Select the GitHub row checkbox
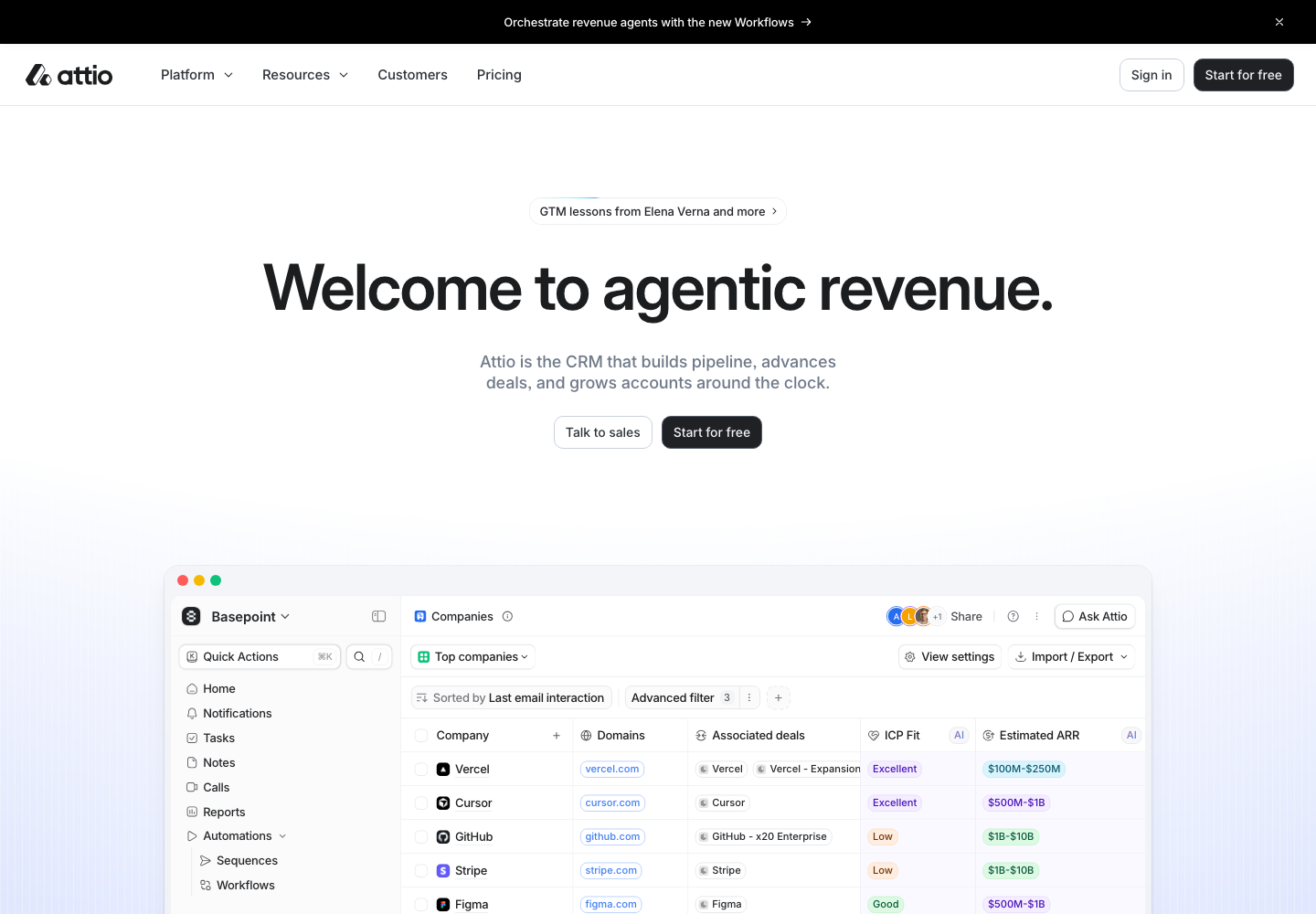 tap(421, 836)
